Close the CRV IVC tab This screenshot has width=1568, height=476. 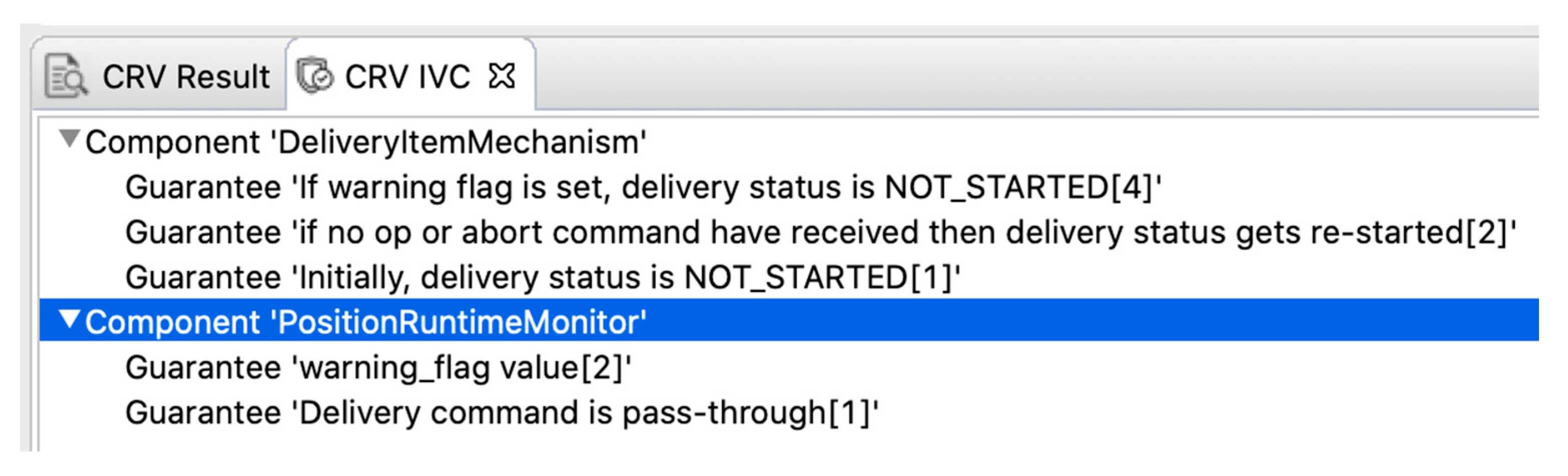pyautogui.click(x=502, y=76)
